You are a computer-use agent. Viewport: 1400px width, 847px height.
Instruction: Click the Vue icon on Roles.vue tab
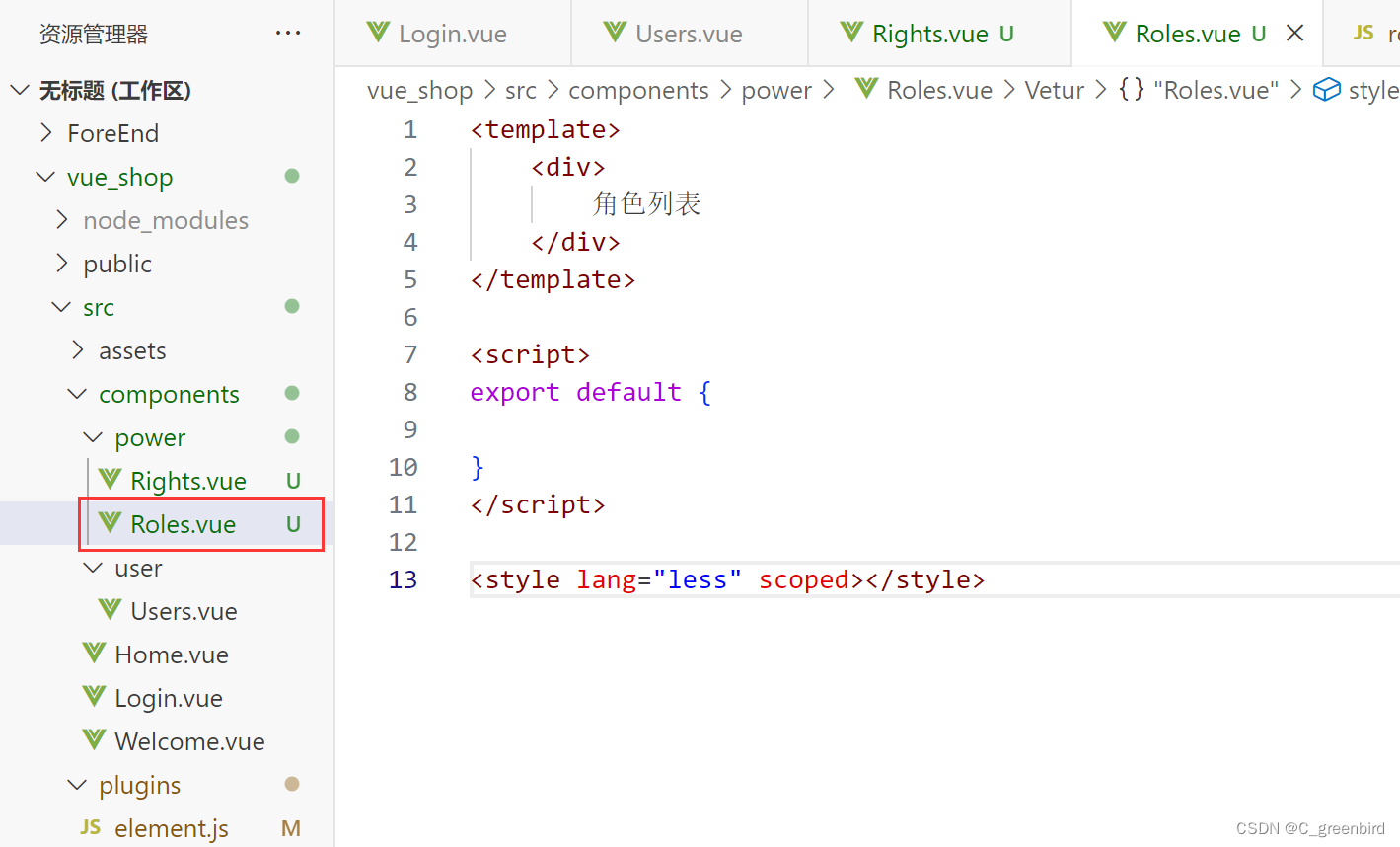coord(1115,33)
